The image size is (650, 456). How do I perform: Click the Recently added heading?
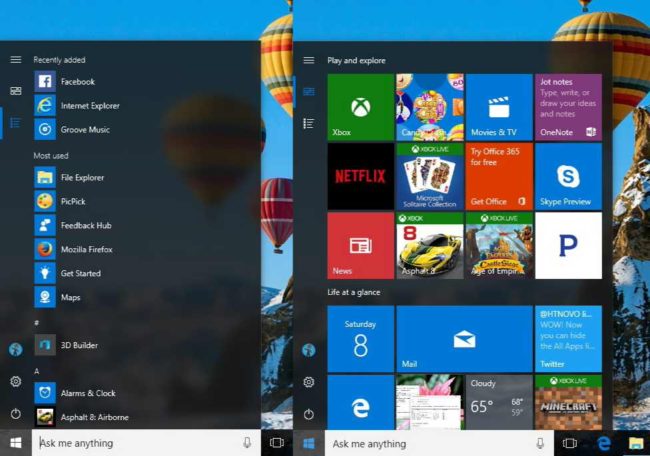(59, 60)
